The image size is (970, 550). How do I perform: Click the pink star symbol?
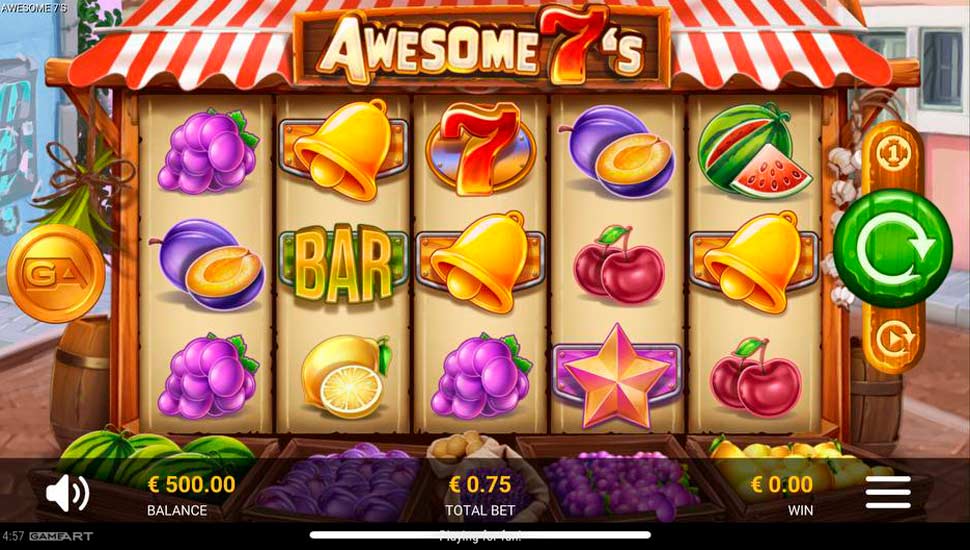(617, 376)
